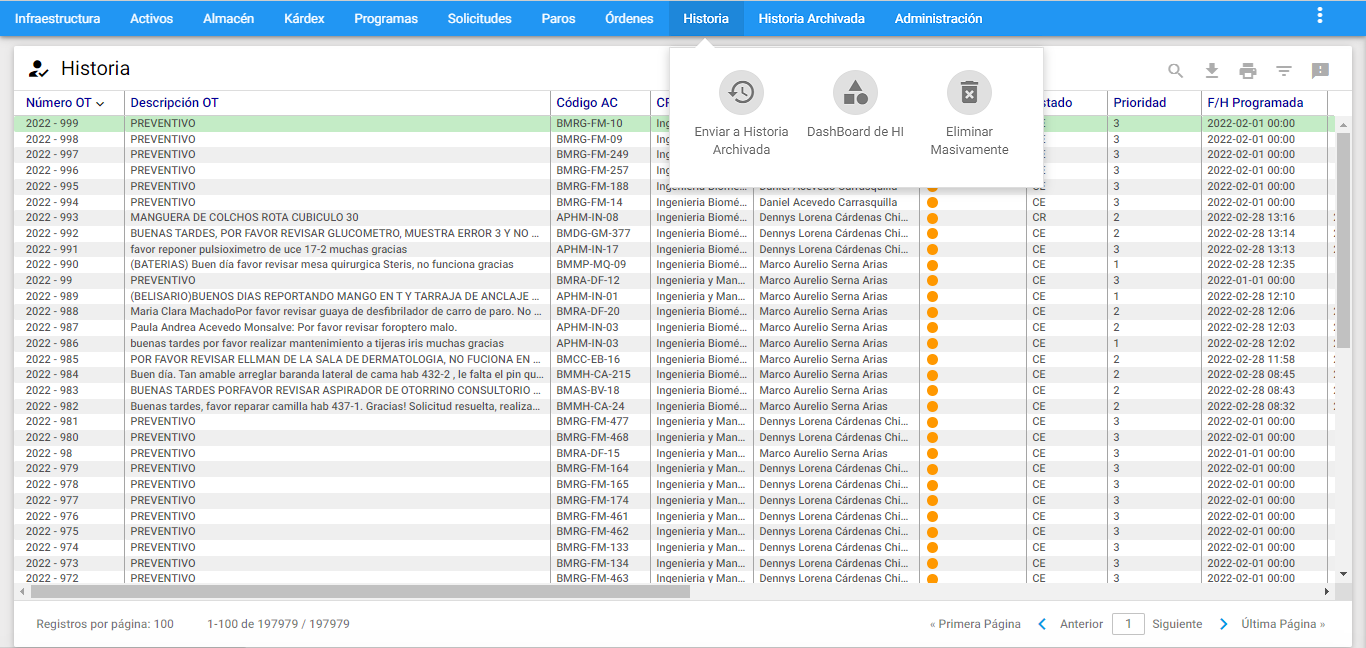Click favor reponer pulsioximetro de uce description
This screenshot has height=648, width=1366.
coord(268,249)
